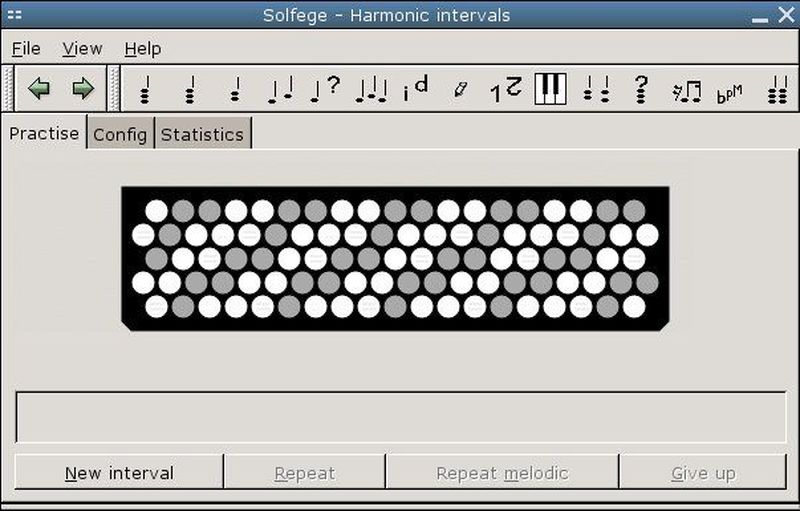
Task: Click the green forward arrow
Action: [83, 89]
